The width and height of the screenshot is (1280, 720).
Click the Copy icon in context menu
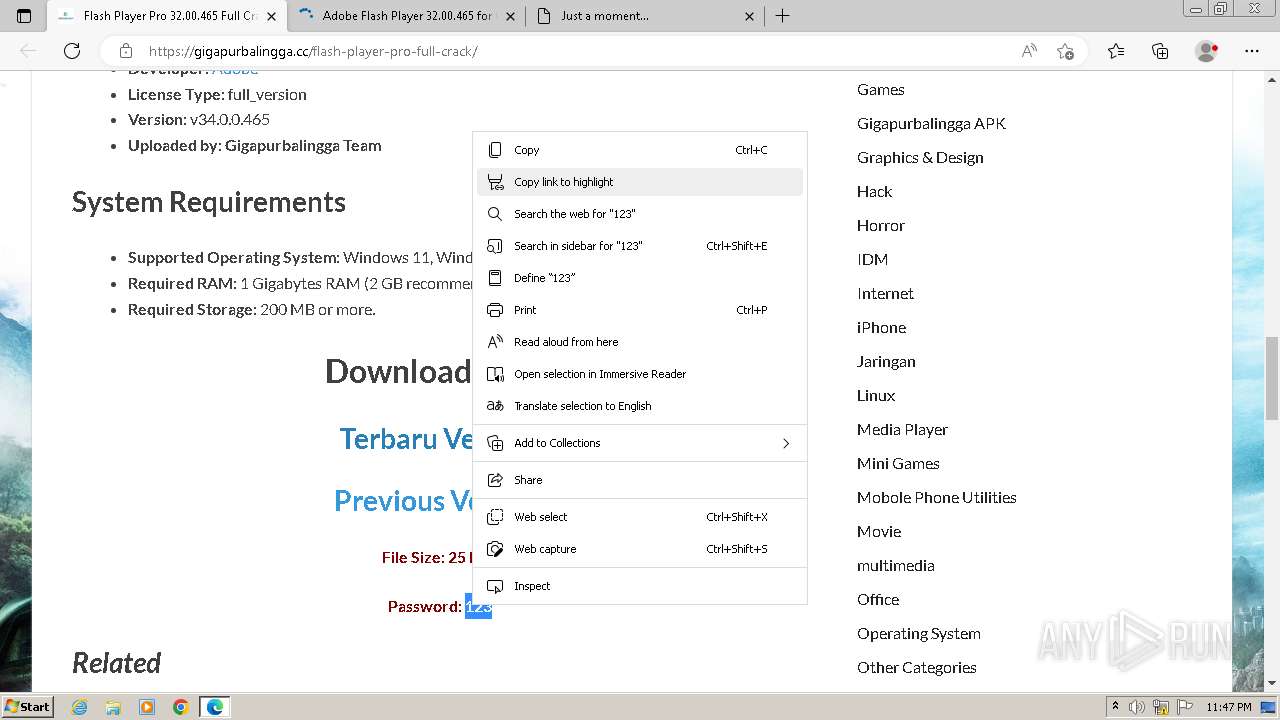[x=494, y=150]
